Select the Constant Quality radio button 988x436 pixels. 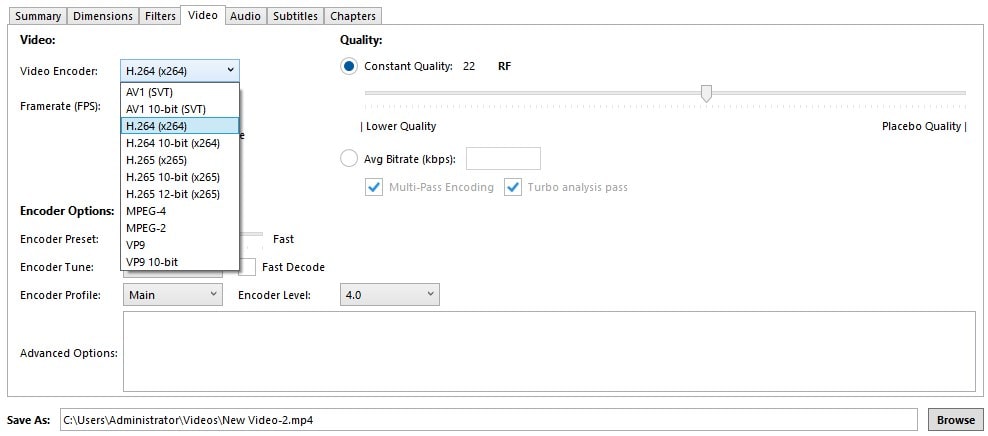[349, 66]
